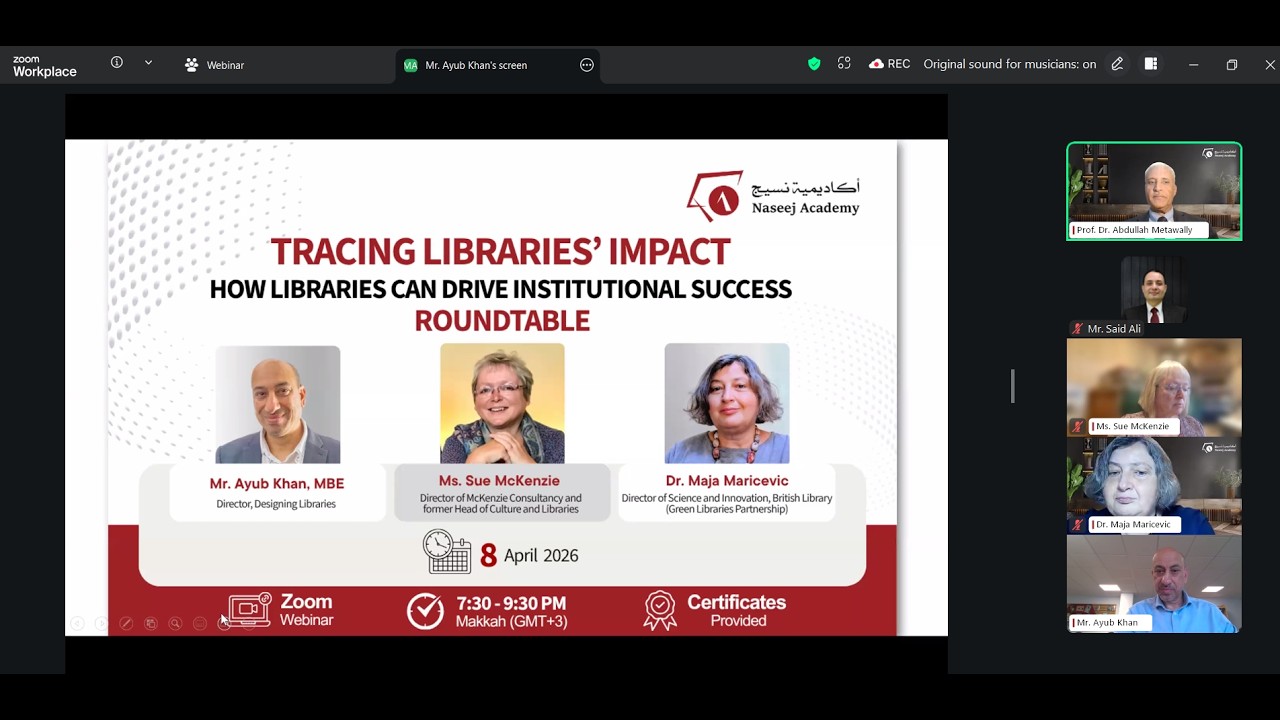Viewport: 1280px width, 720px height.
Task: Select Mr. Ayub Khan video tile
Action: pyautogui.click(x=1154, y=583)
